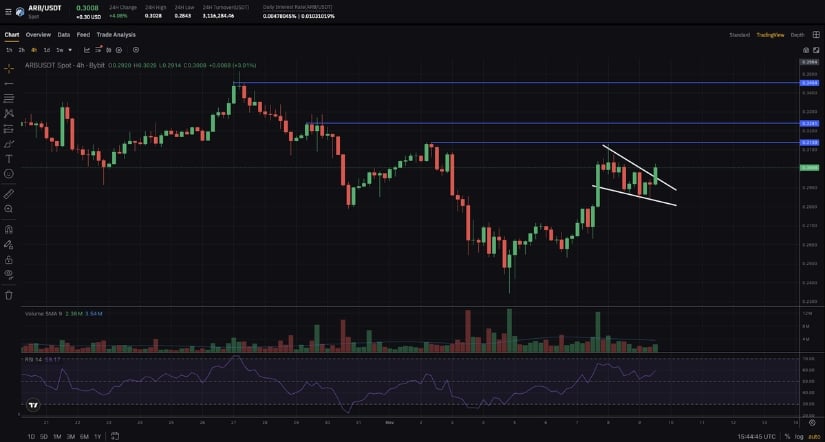Screen dimensions: 825x442
Task: Remove drawings with the trash icon
Action: point(9,295)
